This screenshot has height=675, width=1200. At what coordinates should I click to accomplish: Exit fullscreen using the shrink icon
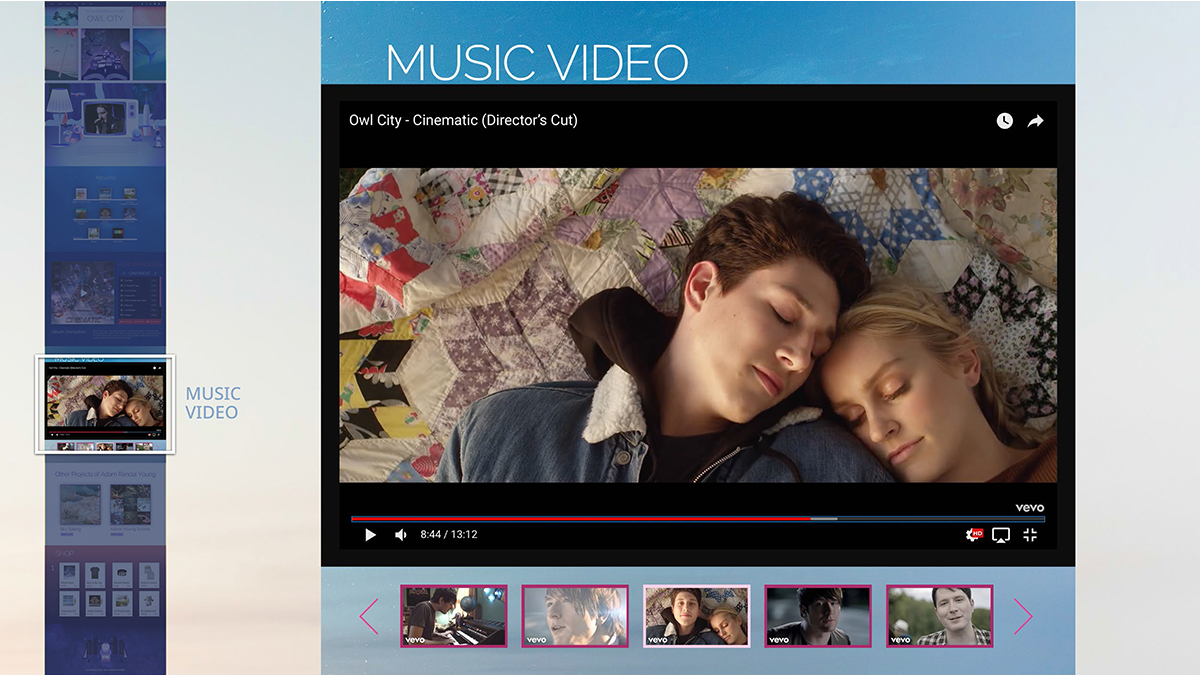coord(1030,535)
